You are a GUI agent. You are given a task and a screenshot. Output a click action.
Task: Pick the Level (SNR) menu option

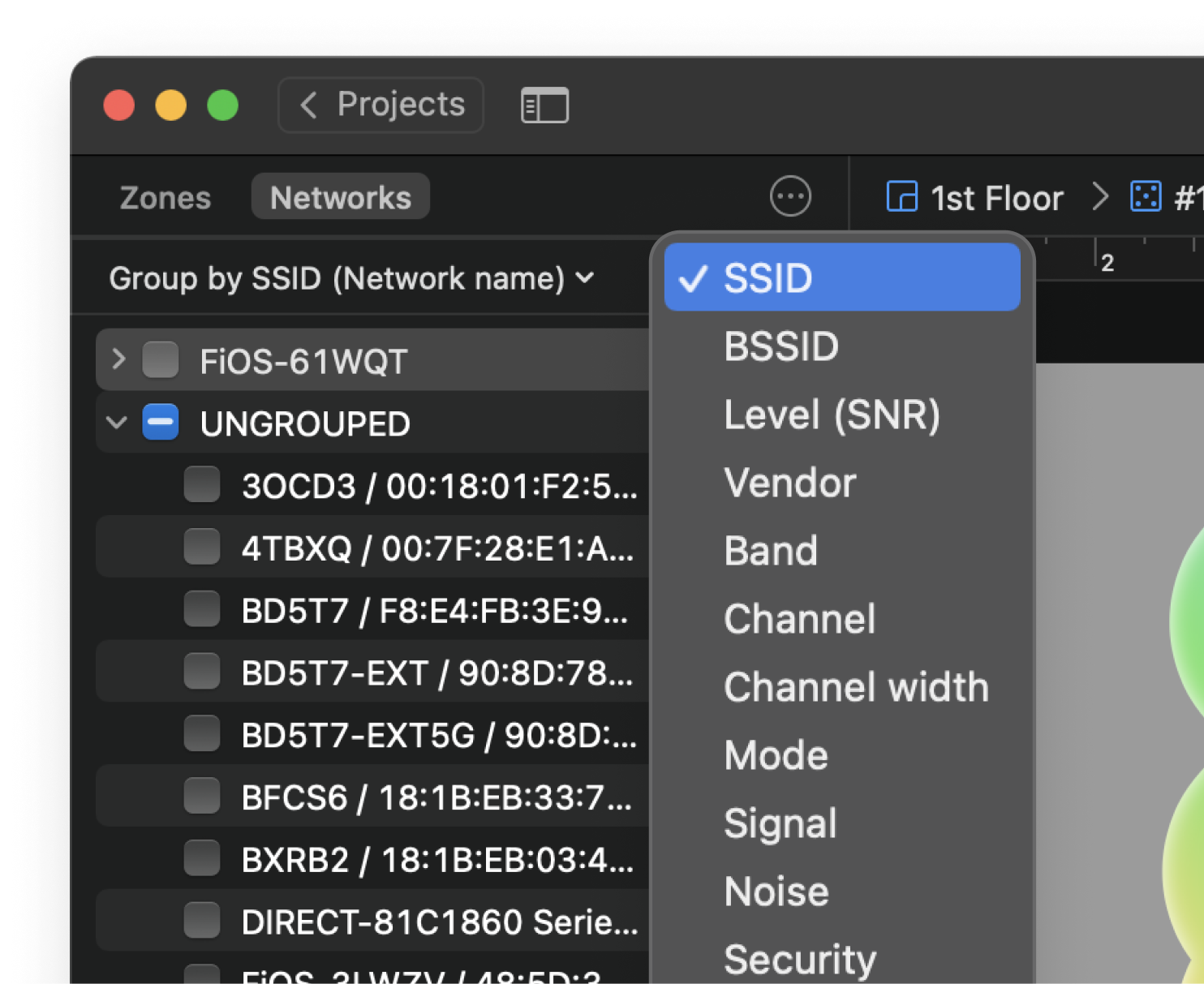pyautogui.click(x=832, y=415)
